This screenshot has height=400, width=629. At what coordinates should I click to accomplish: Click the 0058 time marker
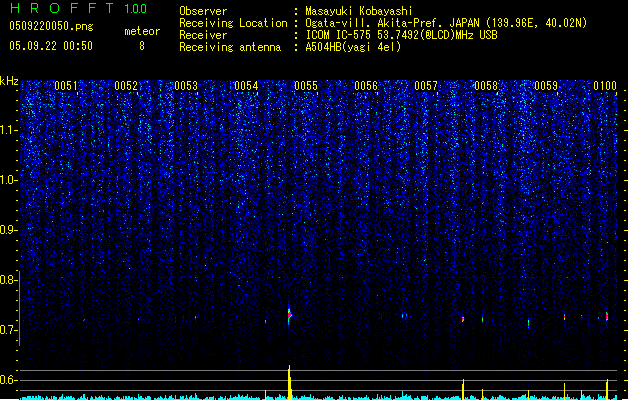click(x=486, y=86)
